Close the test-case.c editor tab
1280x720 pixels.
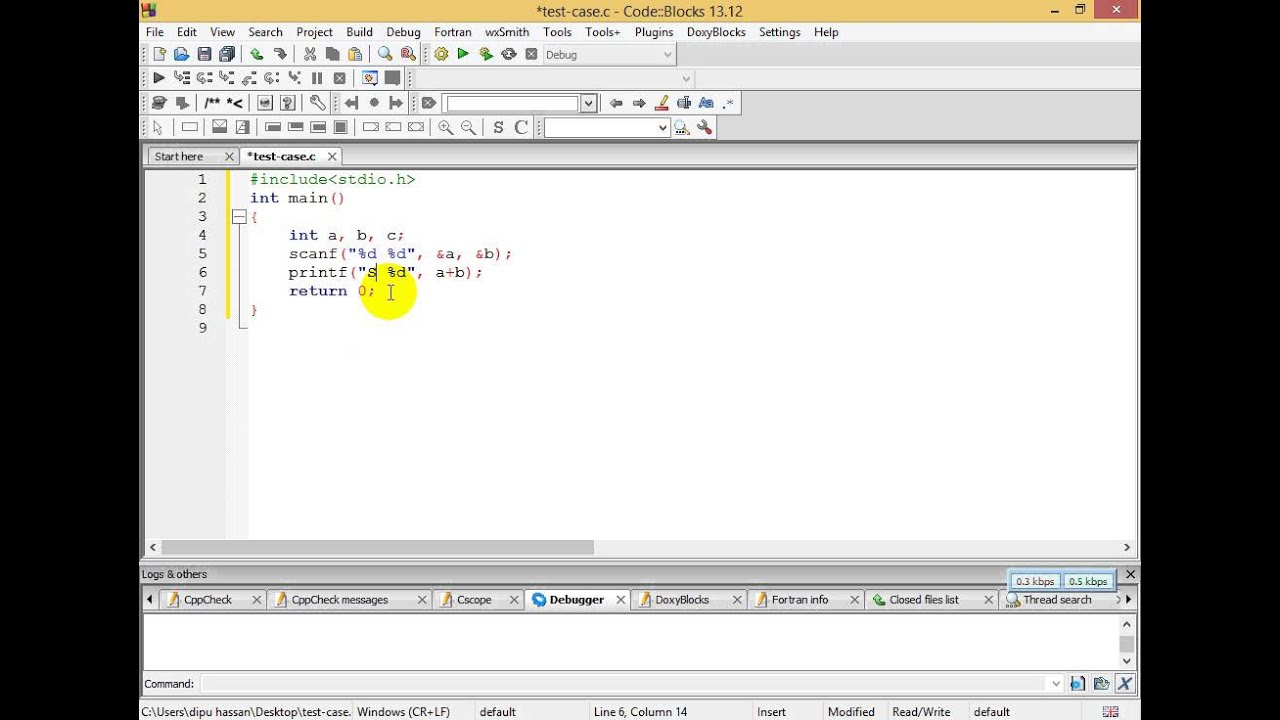[x=332, y=156]
